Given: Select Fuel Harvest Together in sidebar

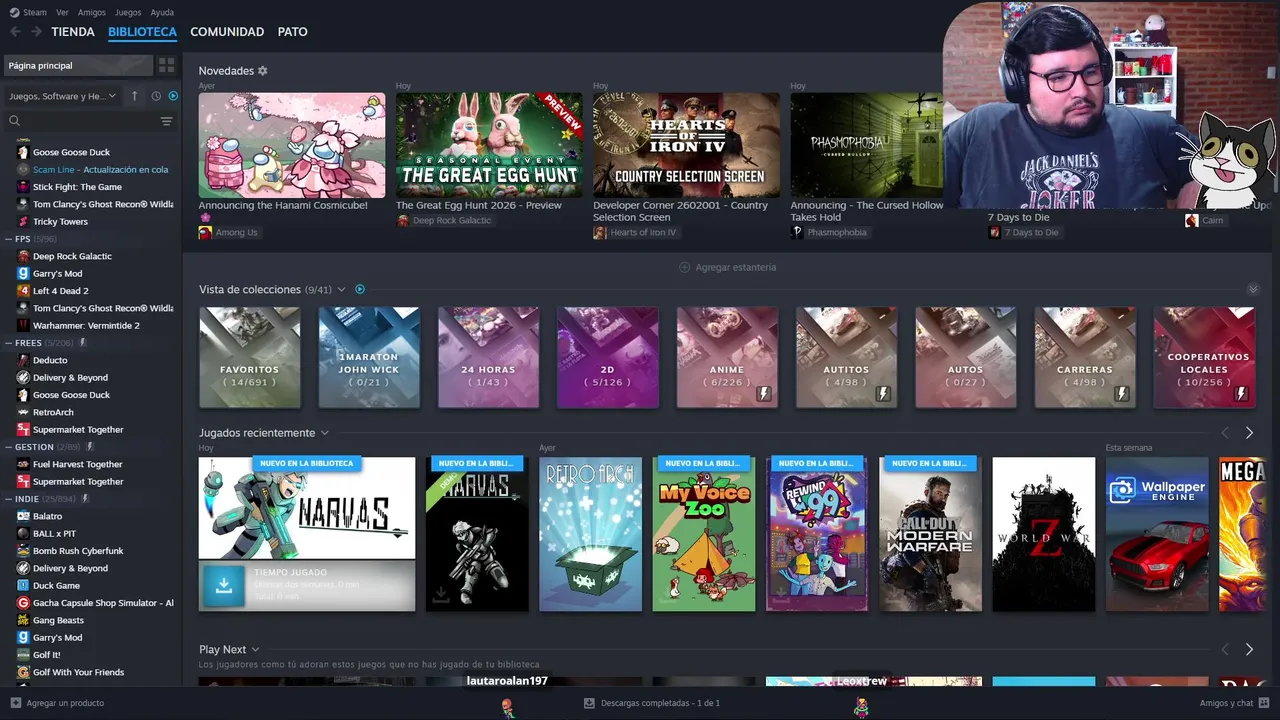Looking at the screenshot, I should [78, 464].
